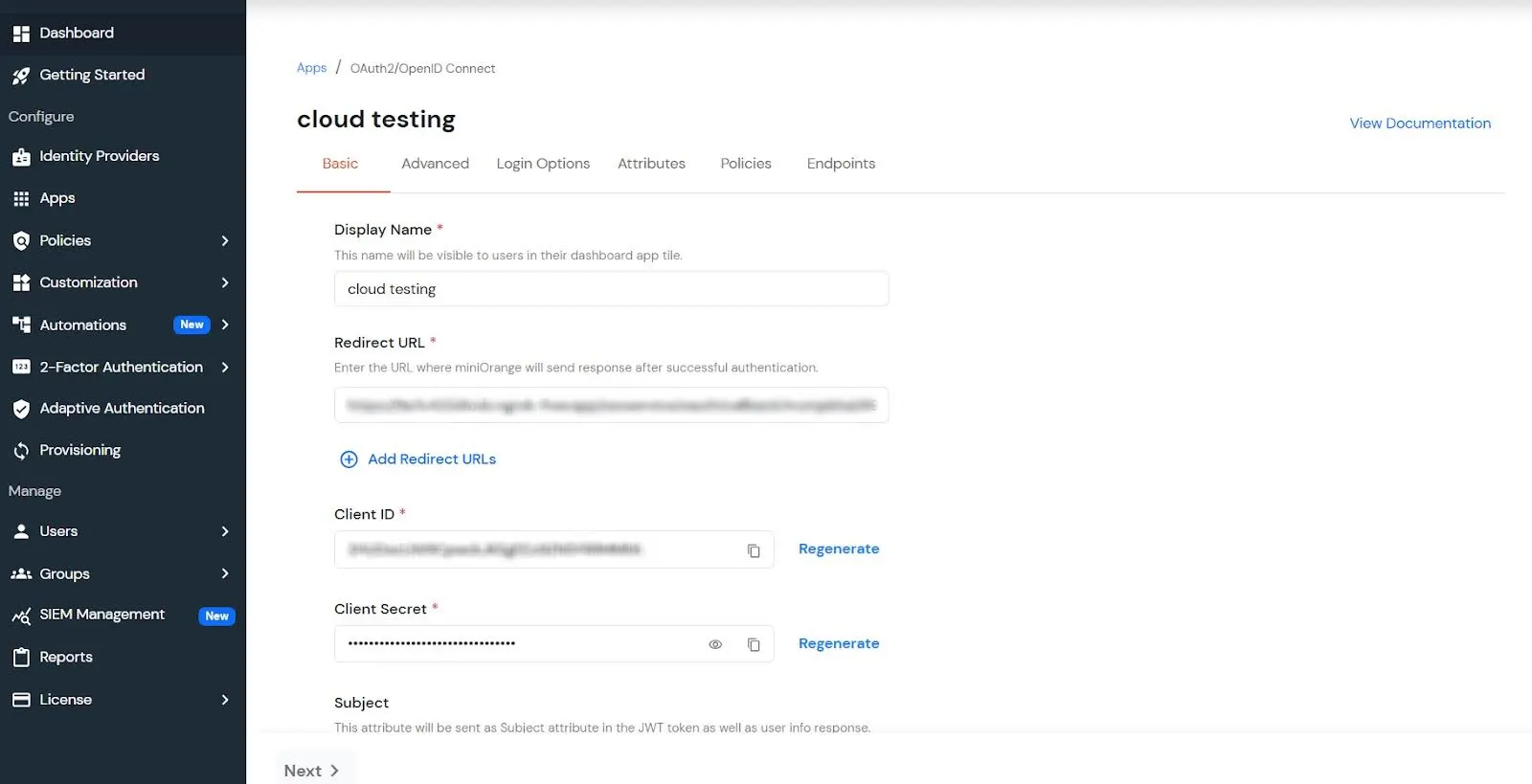This screenshot has width=1532, height=784.
Task: Expand the Customization chevron
Action: (x=225, y=283)
